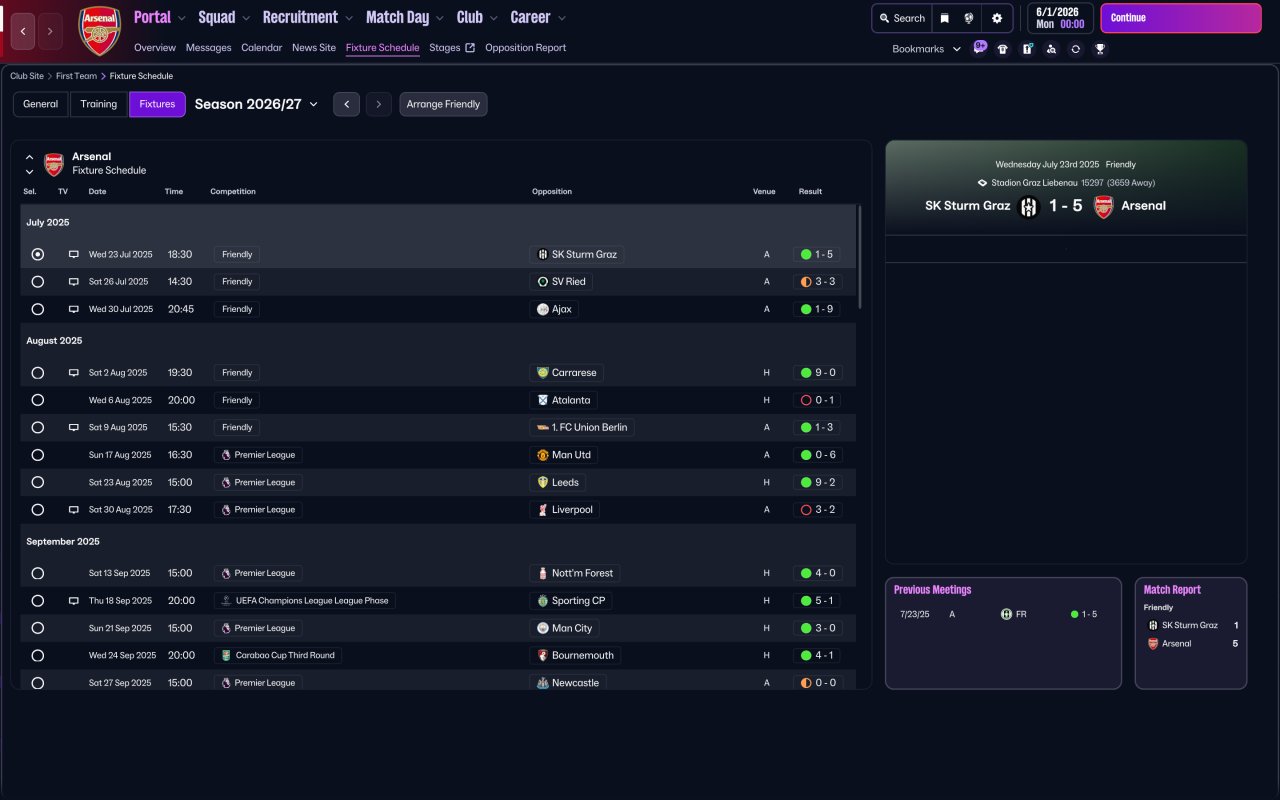Switch to the Training tab

pyautogui.click(x=99, y=104)
